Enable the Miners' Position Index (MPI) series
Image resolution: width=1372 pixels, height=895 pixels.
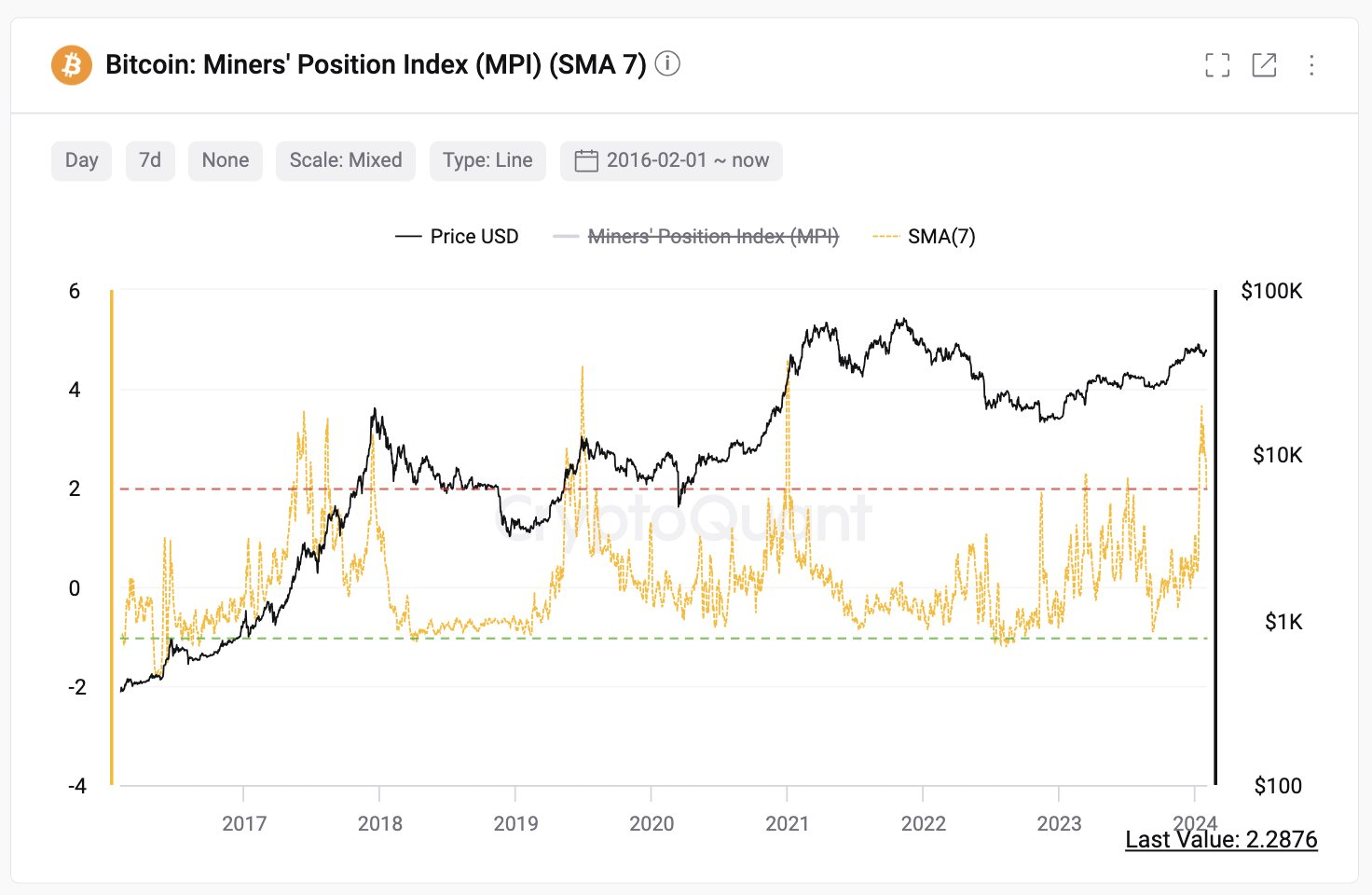coord(696,237)
